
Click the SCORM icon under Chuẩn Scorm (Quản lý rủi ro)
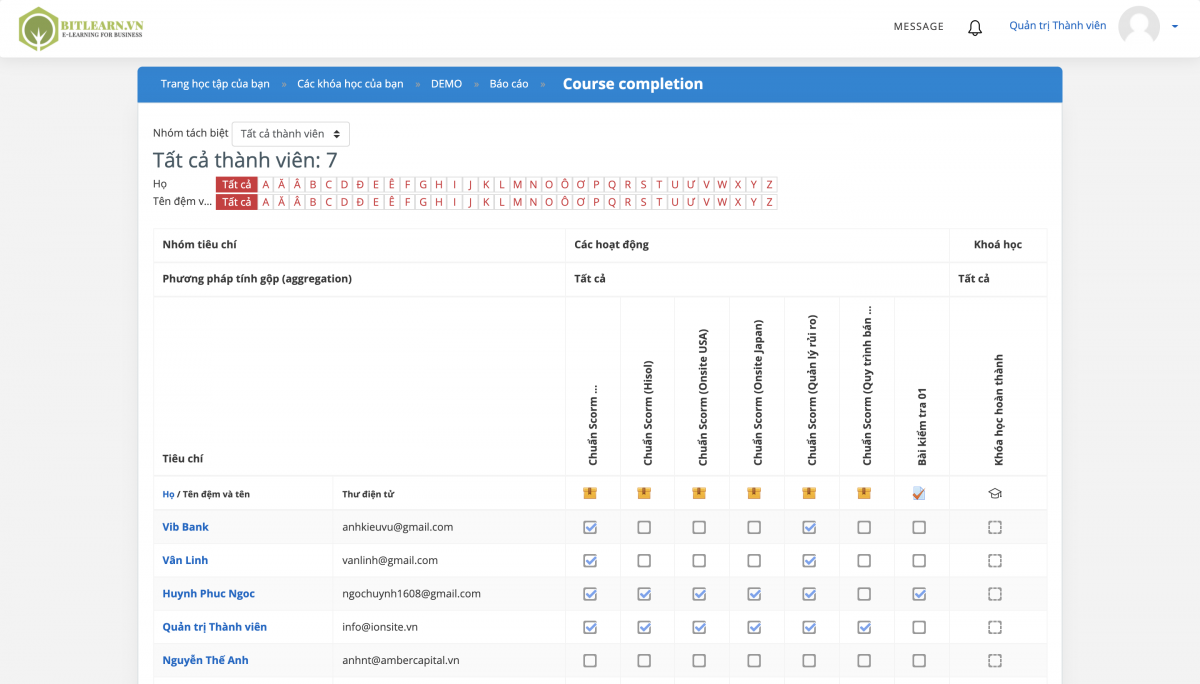[809, 493]
